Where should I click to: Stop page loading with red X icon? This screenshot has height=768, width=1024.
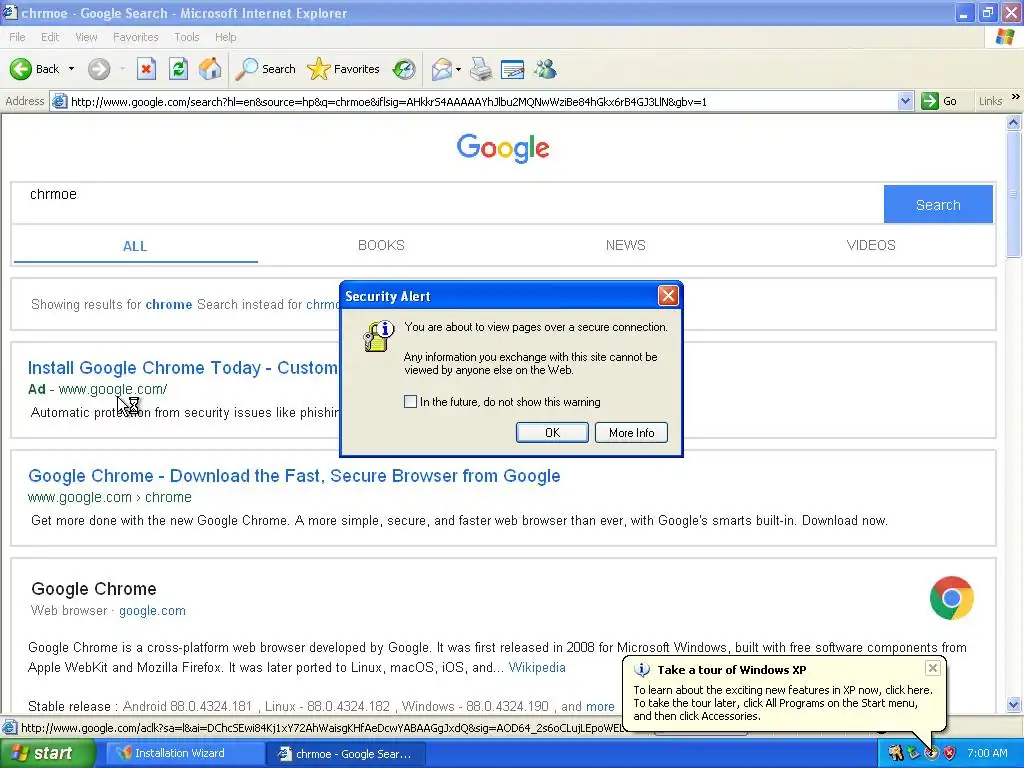[x=146, y=69]
